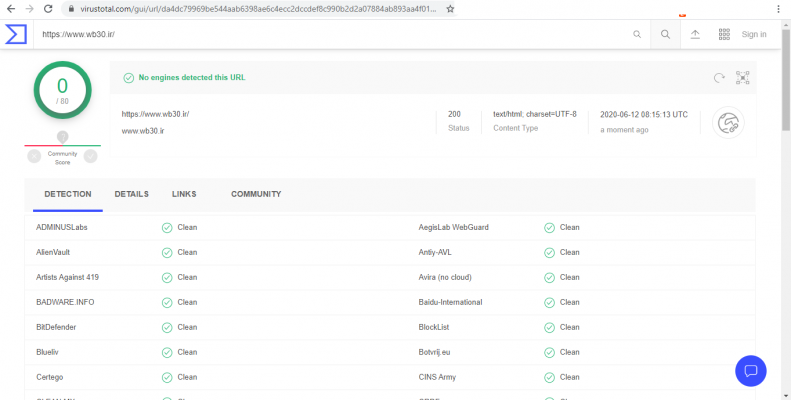Screen dimensions: 791x400
Task: Switch to the DETAILS tab
Action: click(x=132, y=194)
